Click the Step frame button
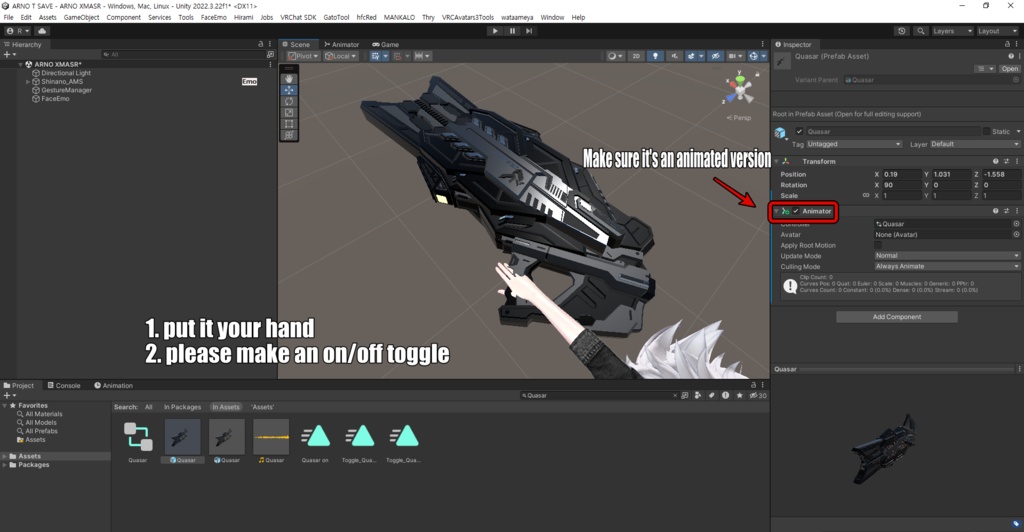The image size is (1024, 532). 529,31
